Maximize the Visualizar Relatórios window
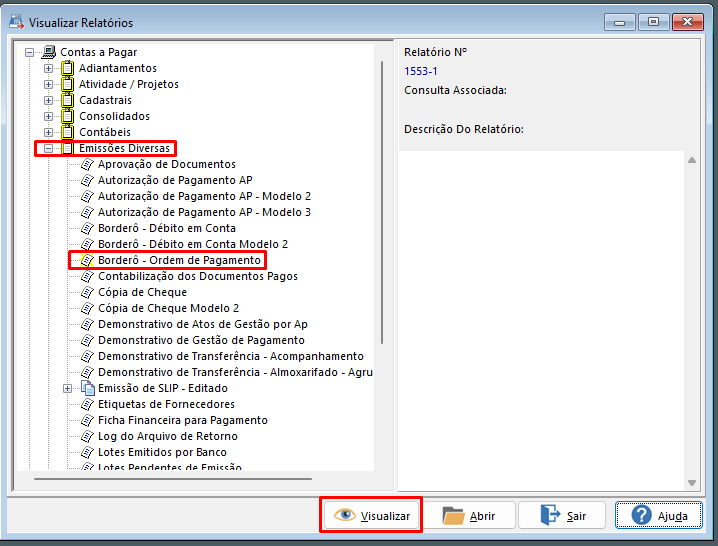Screen dimensions: 718x546 (653, 22)
